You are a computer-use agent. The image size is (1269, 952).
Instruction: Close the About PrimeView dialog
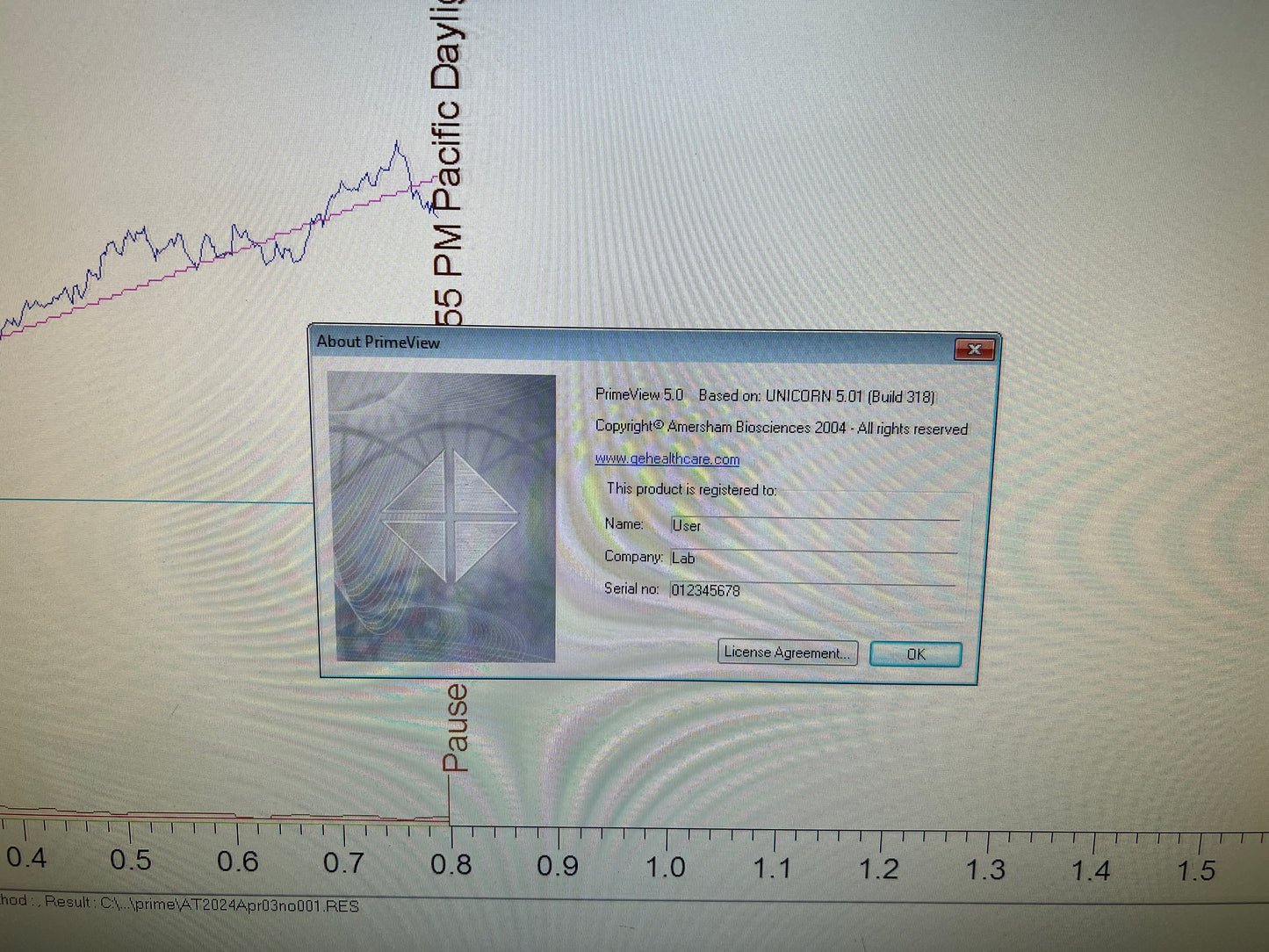point(974,350)
